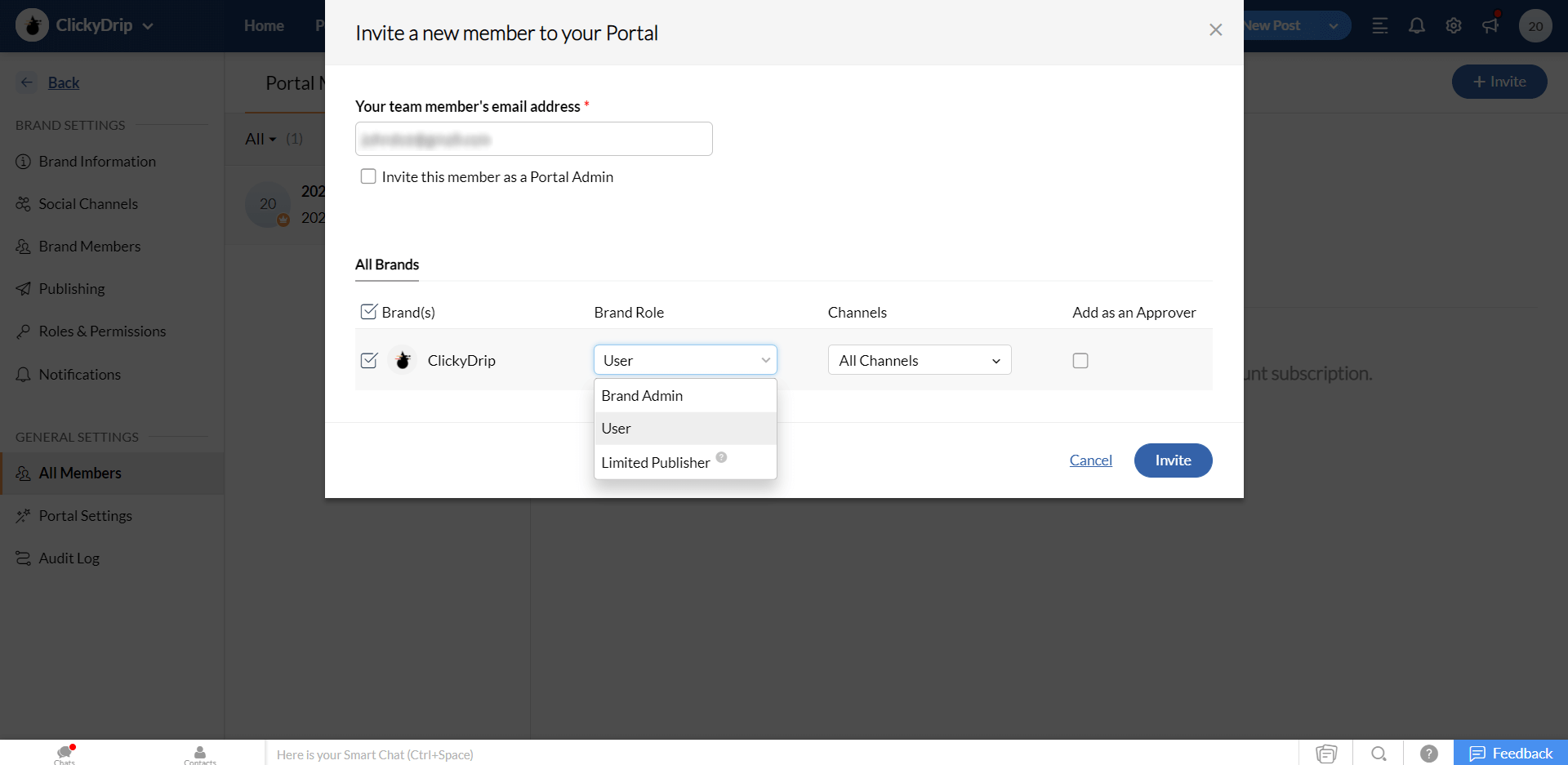Click the ClickyDrip brand logo in row
Viewport: 1568px width, 765px height.
click(x=403, y=360)
